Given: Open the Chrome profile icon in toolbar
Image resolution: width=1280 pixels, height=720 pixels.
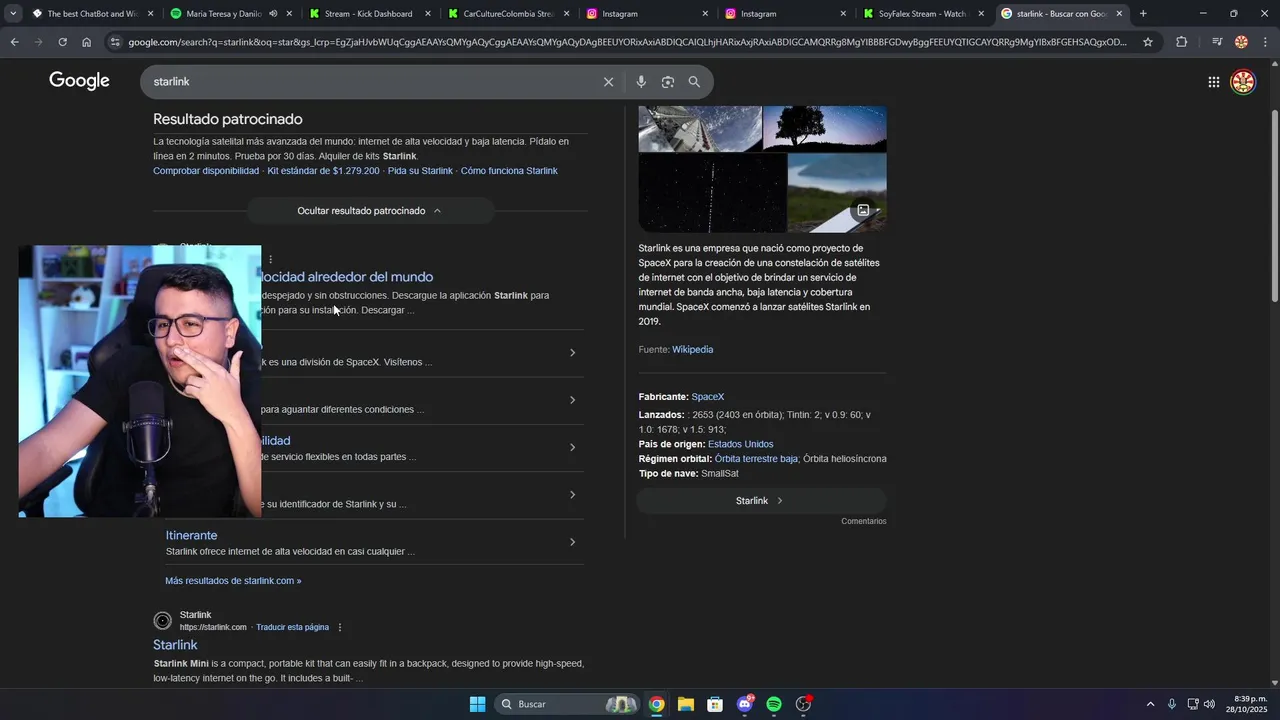Looking at the screenshot, I should (x=1241, y=42).
